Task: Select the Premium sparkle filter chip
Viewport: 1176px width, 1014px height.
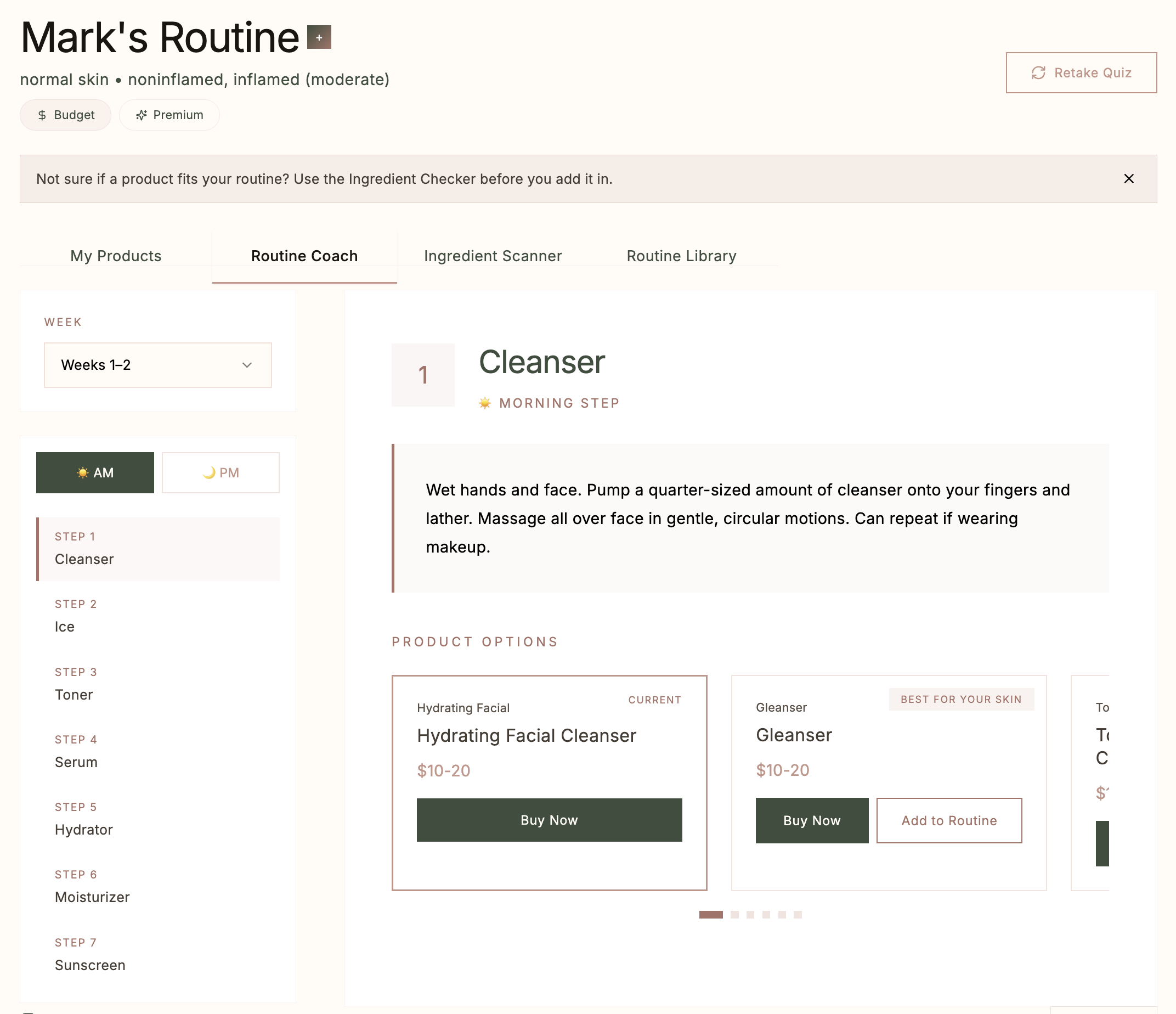Action: (x=169, y=115)
